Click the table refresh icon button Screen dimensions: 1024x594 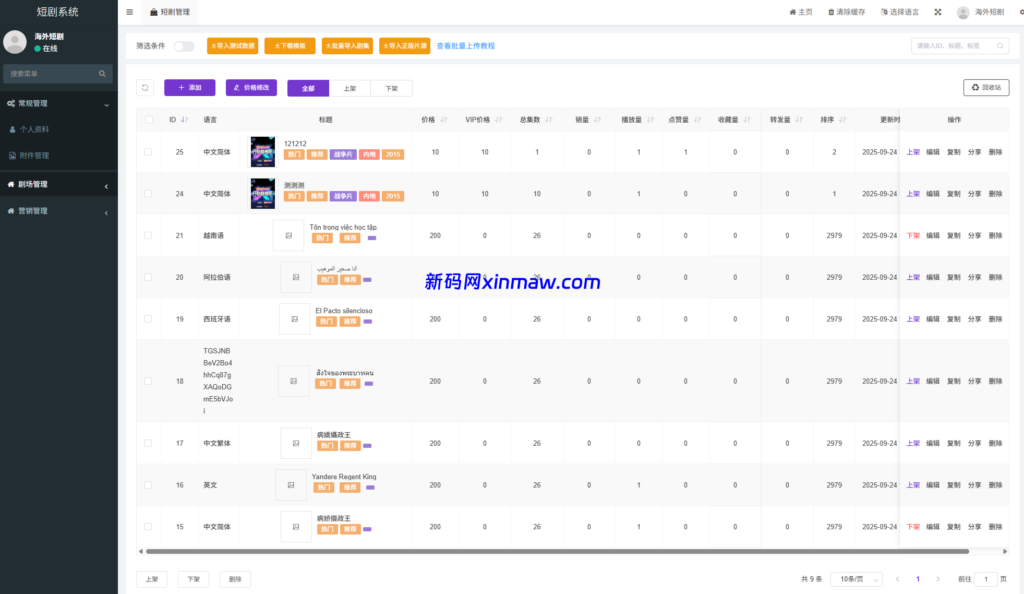(145, 88)
